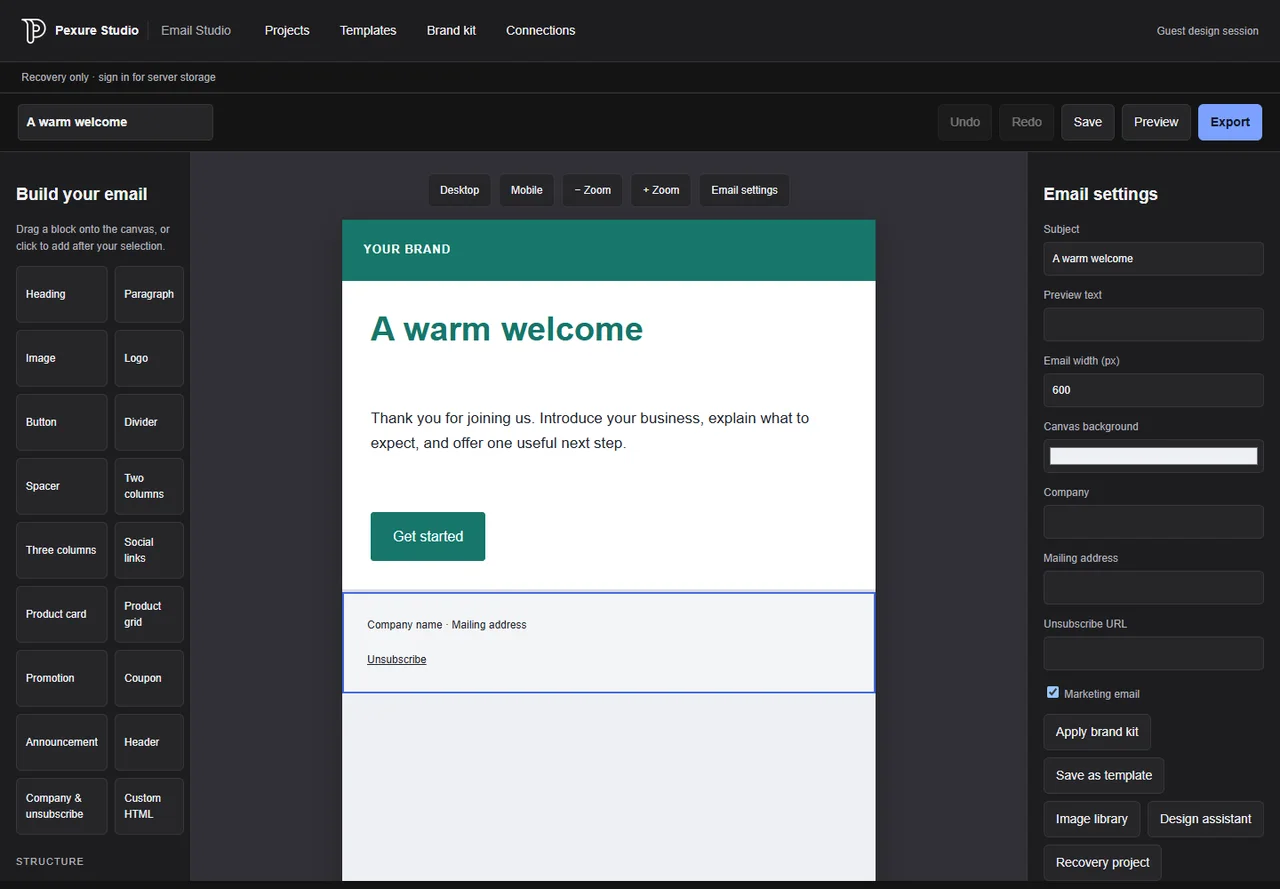Click the Redo button
The image size is (1280, 889).
click(1027, 122)
